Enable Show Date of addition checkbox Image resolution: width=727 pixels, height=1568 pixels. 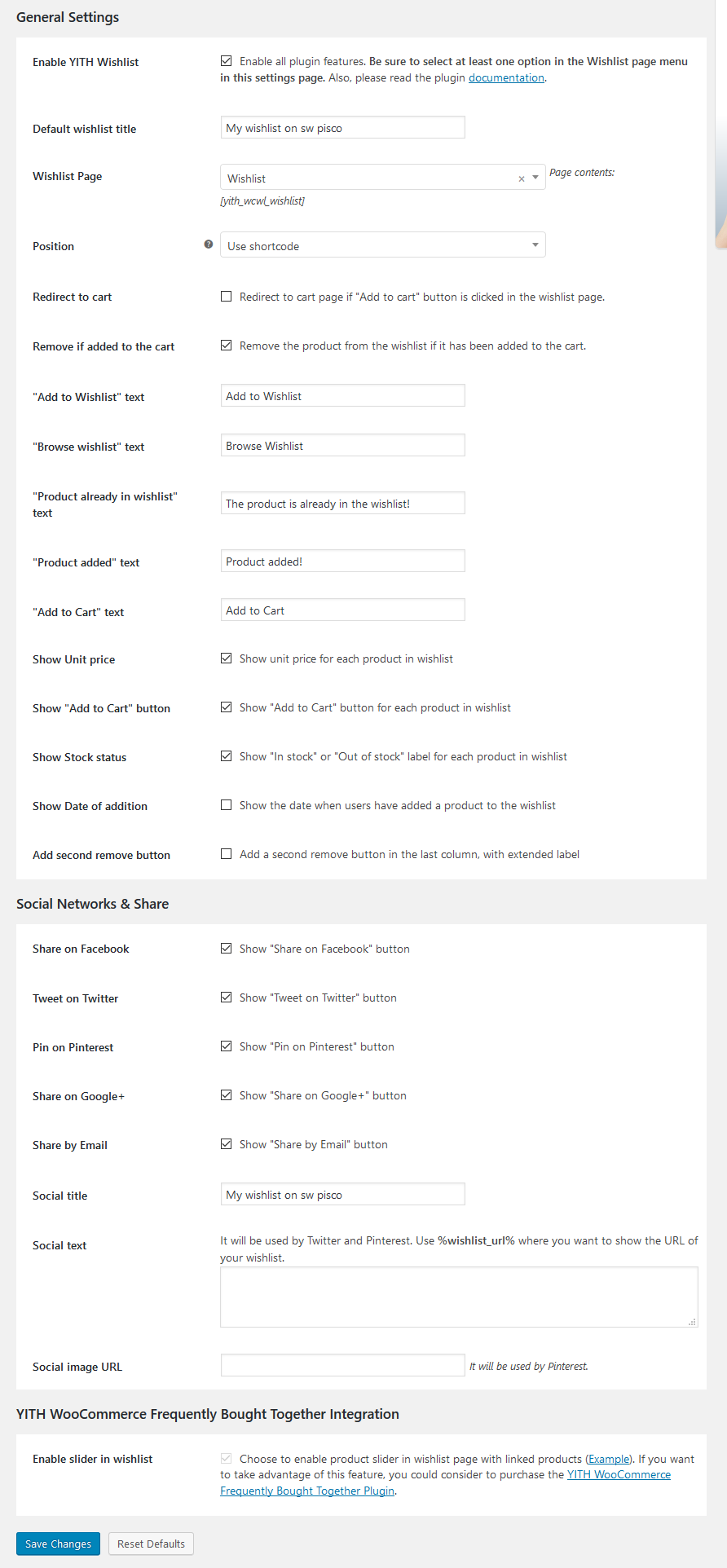(227, 805)
